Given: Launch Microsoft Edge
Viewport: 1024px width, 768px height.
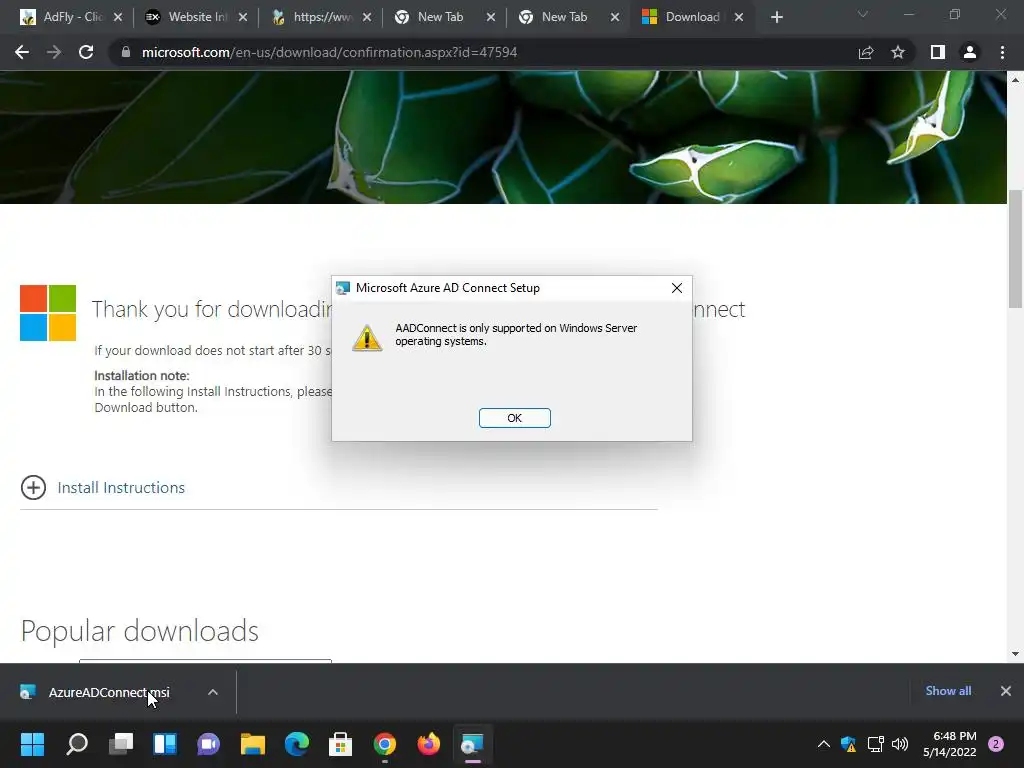Looking at the screenshot, I should (296, 744).
